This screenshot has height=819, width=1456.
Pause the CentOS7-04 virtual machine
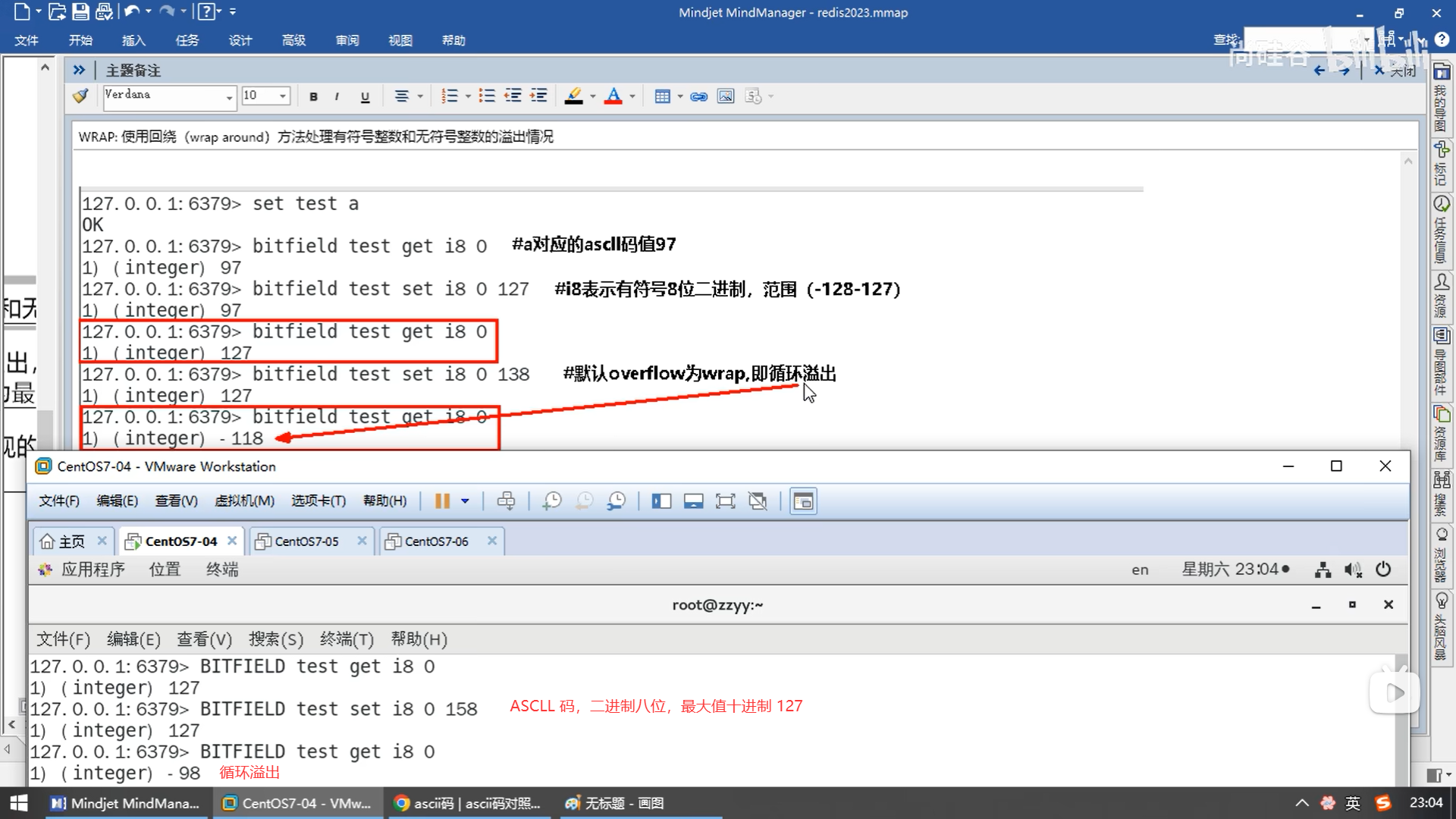(442, 501)
